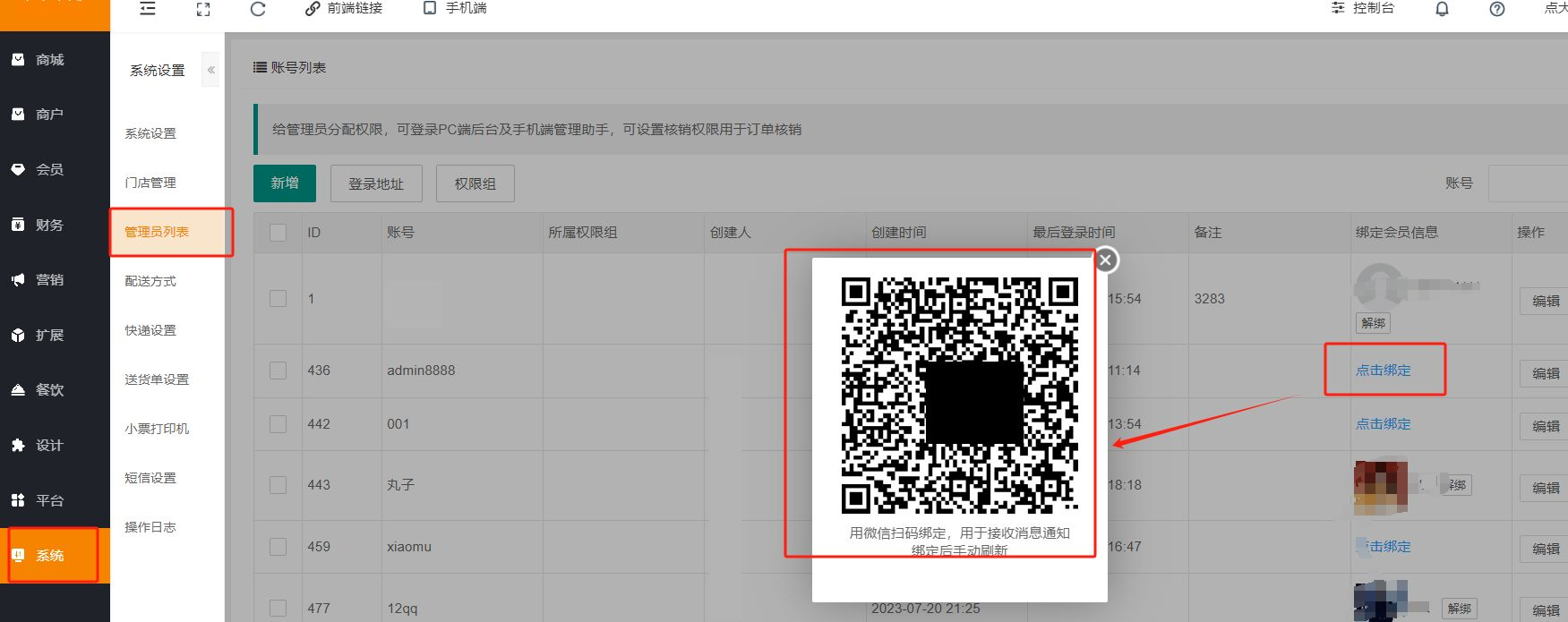Open 商城 in the main sidebar
The height and width of the screenshot is (622, 1568).
pyautogui.click(x=50, y=60)
